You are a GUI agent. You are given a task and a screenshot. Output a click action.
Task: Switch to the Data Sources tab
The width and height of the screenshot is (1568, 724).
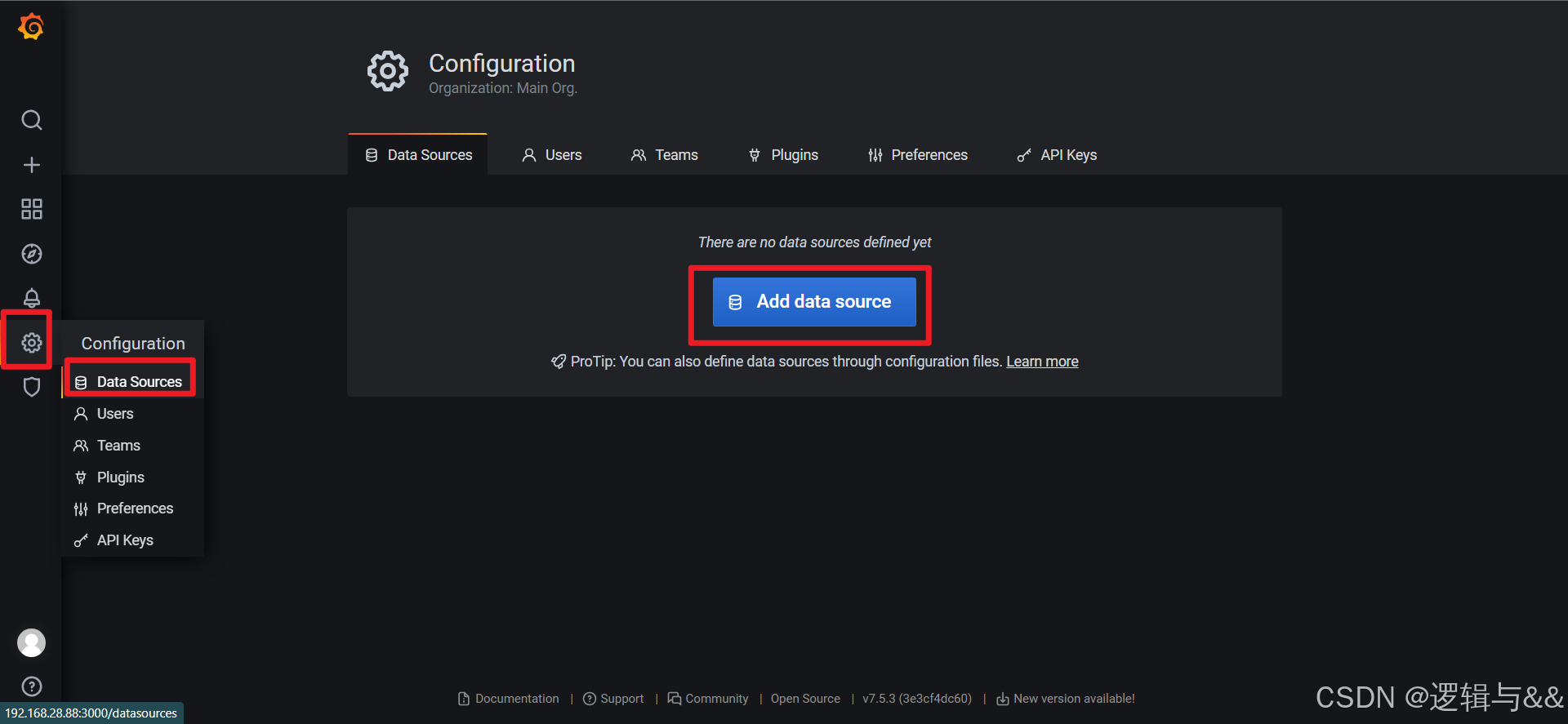tap(418, 155)
